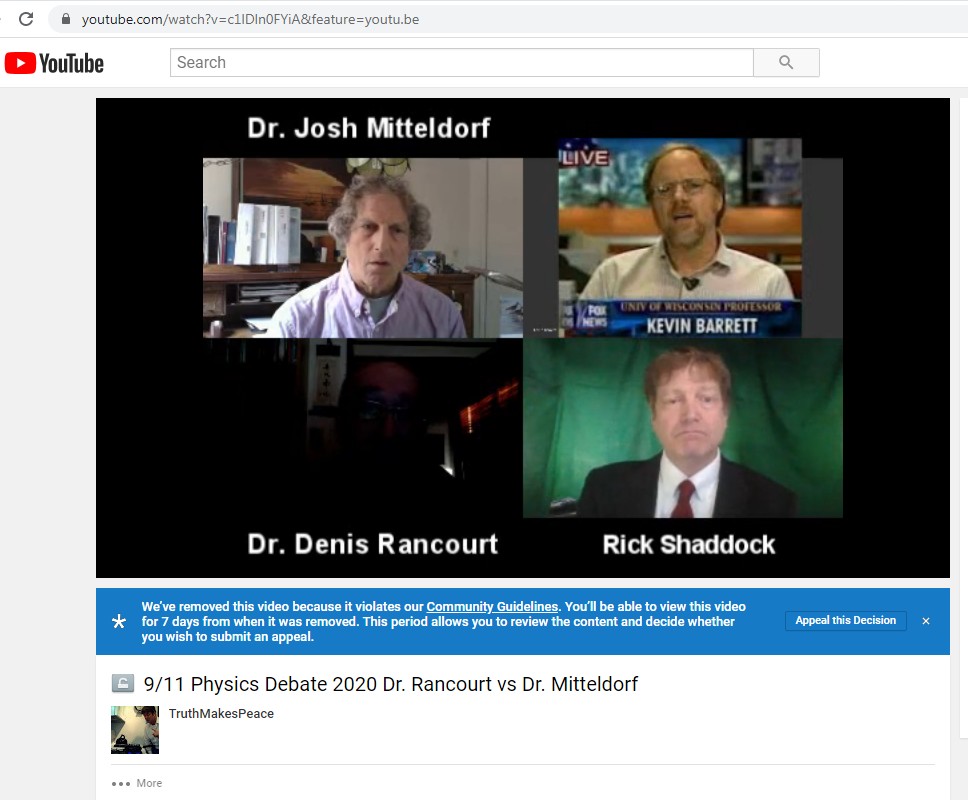This screenshot has width=968, height=800.
Task: Click the lock icon beside the video title
Action: [122, 684]
